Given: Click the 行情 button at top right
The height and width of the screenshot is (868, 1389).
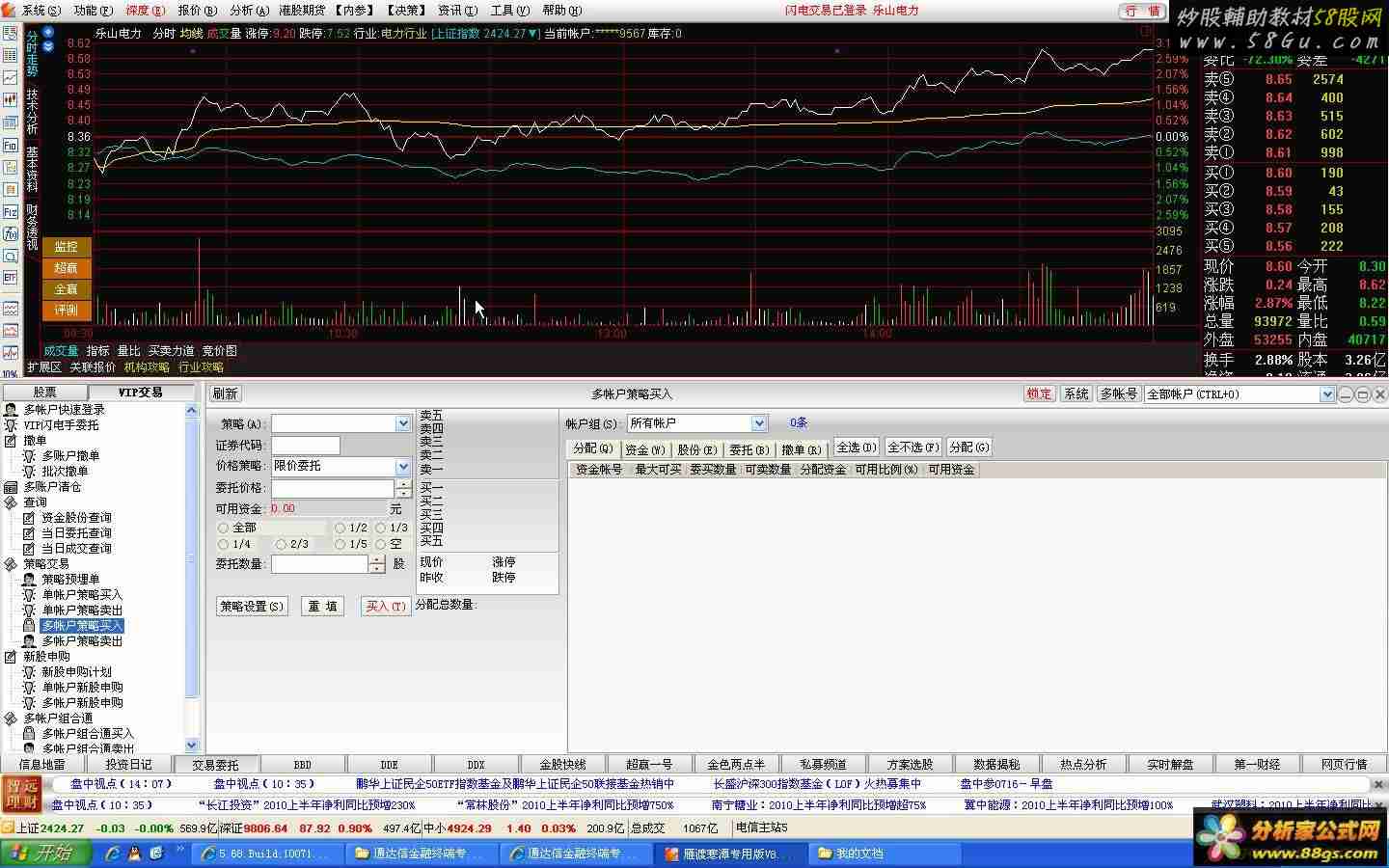Looking at the screenshot, I should pyautogui.click(x=1143, y=11).
